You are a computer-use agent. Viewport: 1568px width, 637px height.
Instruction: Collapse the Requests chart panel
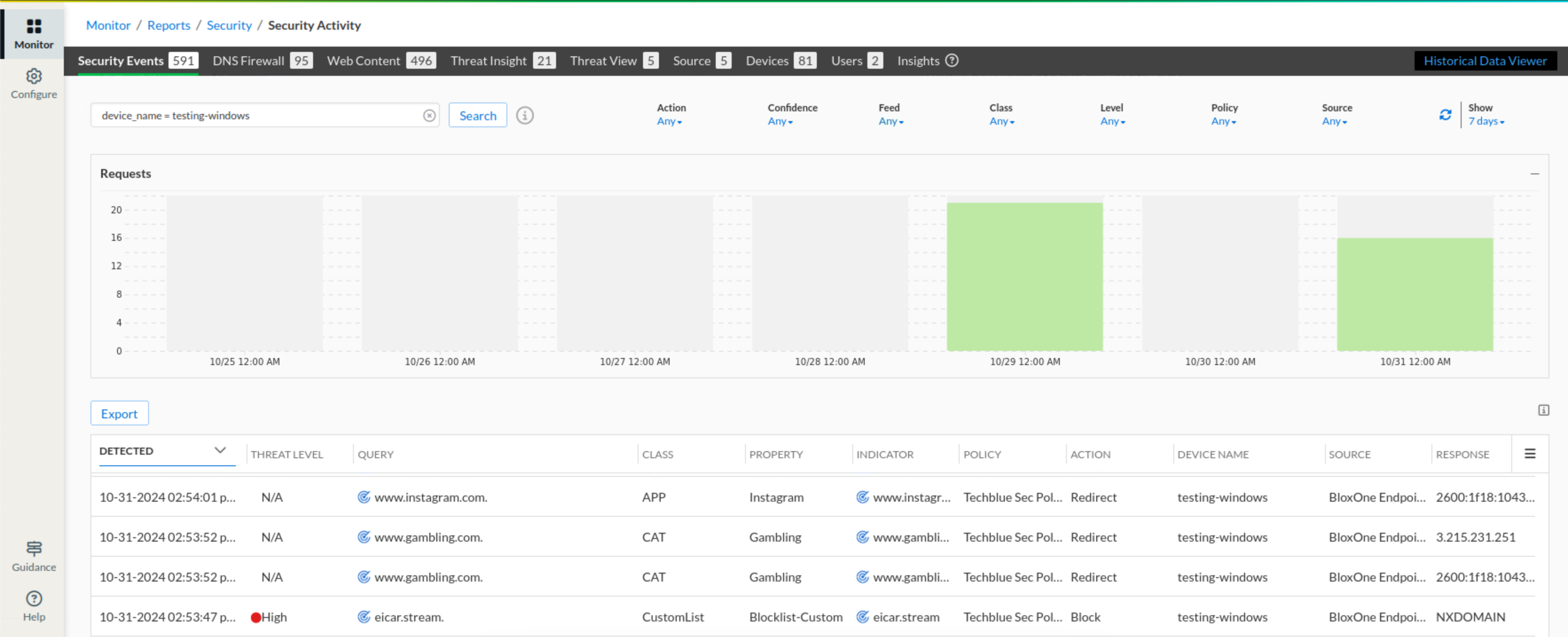tap(1535, 174)
